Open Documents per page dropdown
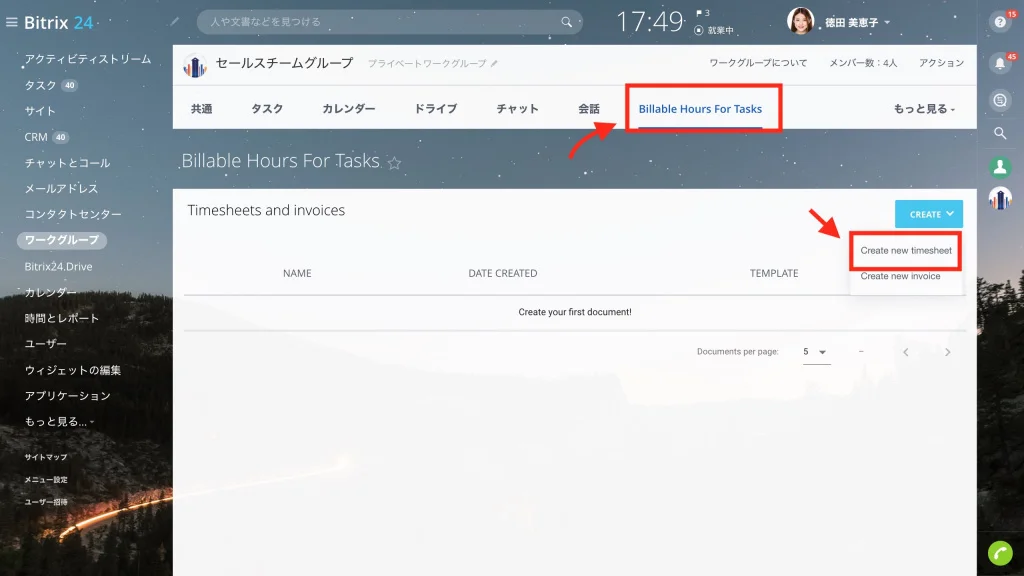Viewport: 1024px width, 576px height. click(x=816, y=352)
